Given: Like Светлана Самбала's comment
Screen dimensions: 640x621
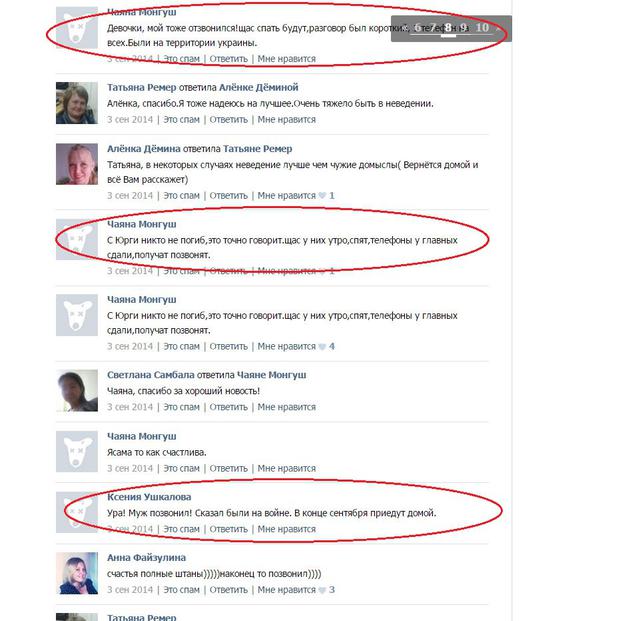Looking at the screenshot, I should point(287,407).
